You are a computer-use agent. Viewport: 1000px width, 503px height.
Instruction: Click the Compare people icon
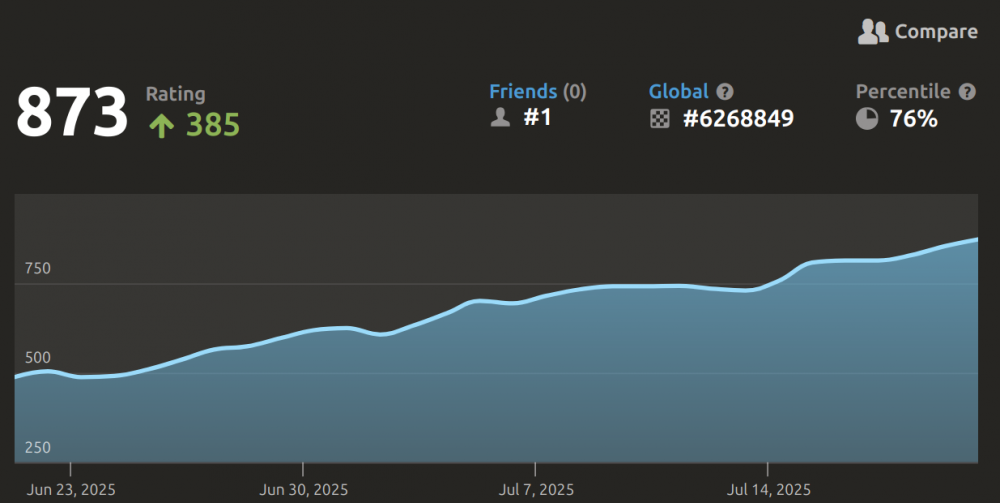click(873, 32)
